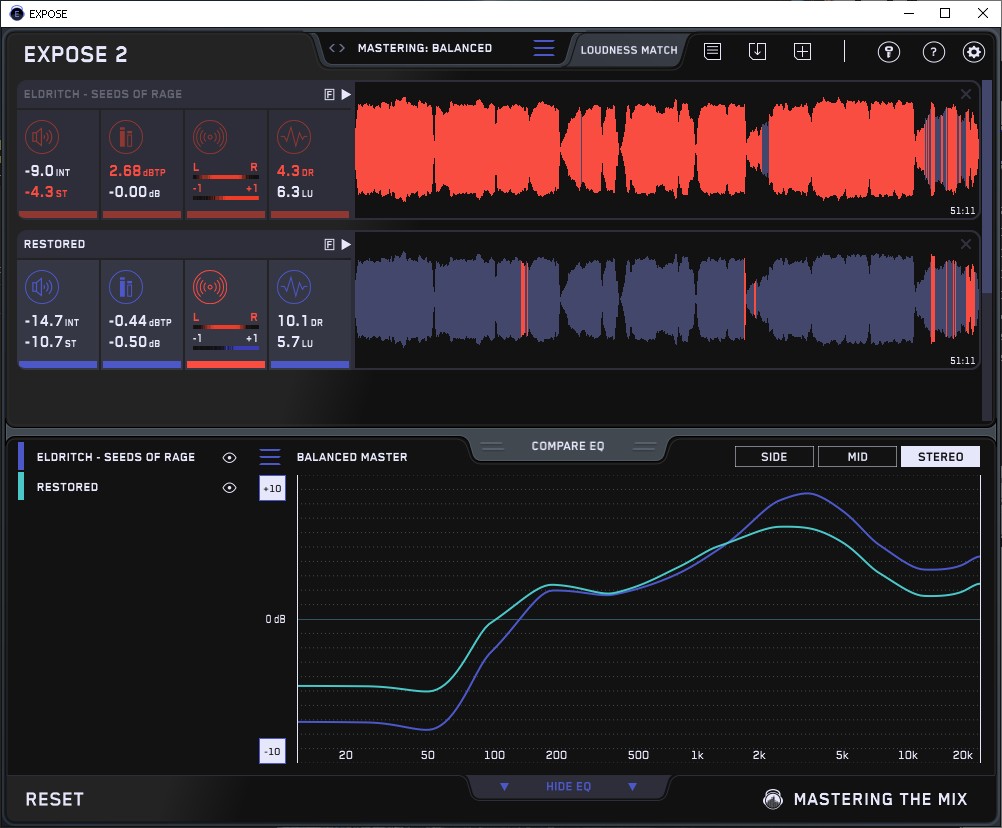Hide the Restored EQ curve with eye icon
This screenshot has height=828, width=1002.
[230, 488]
